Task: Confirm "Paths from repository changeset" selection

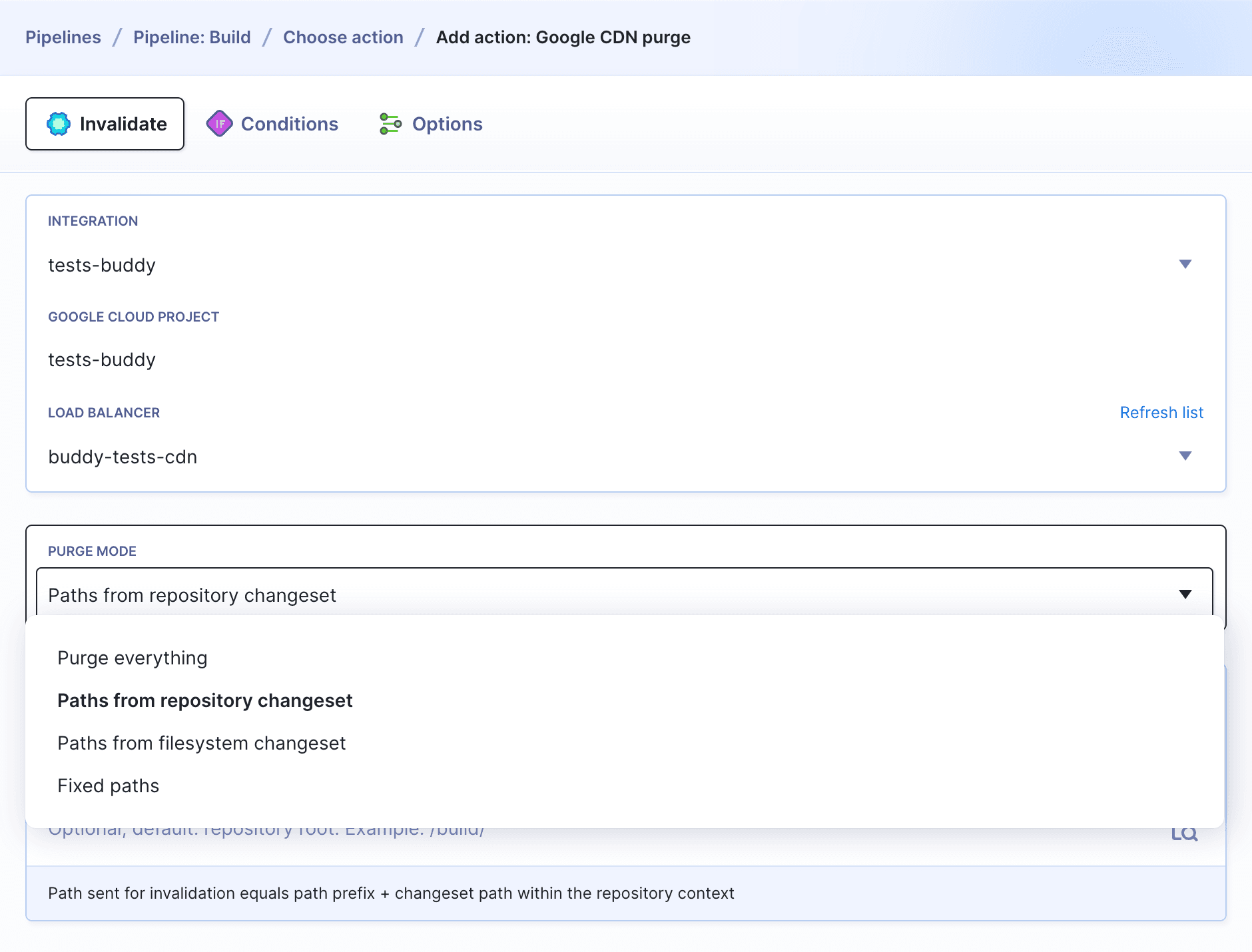Action: (204, 700)
